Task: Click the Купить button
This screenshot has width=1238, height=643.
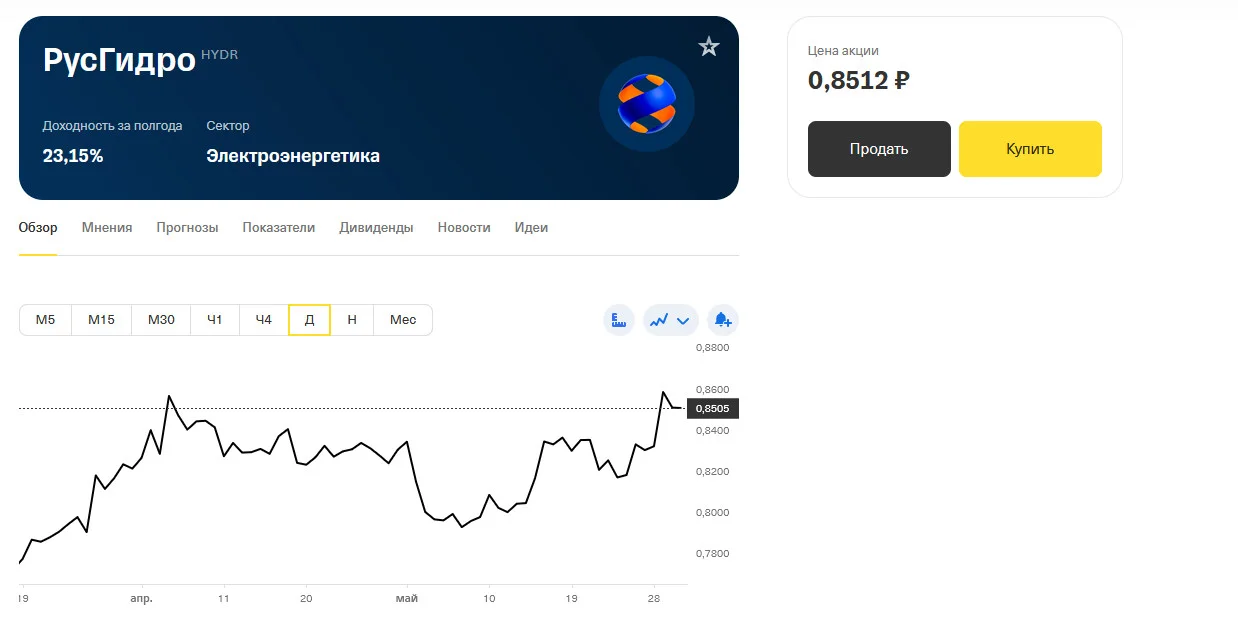Action: pos(1030,149)
